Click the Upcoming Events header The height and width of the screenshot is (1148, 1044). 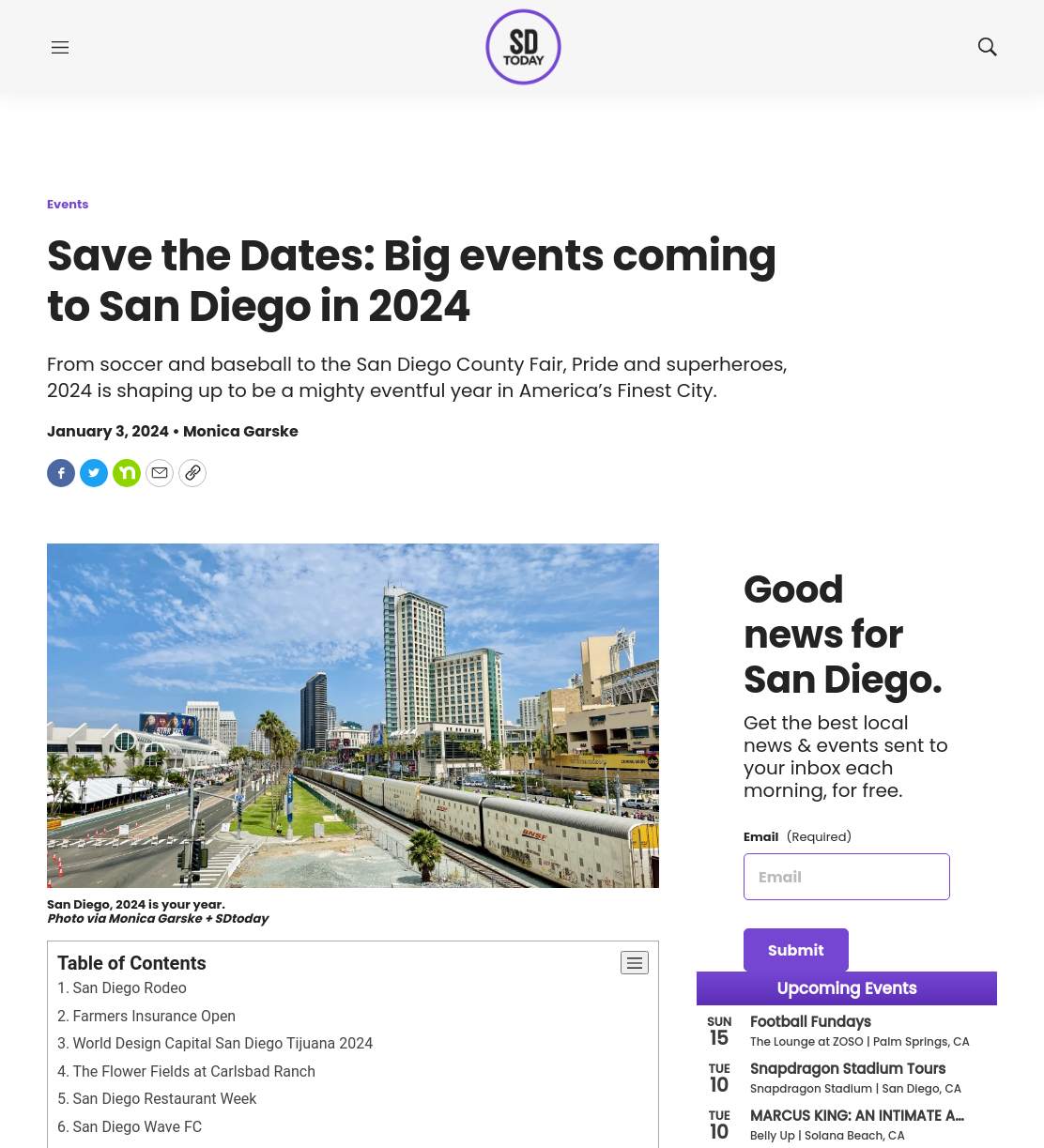(x=847, y=988)
